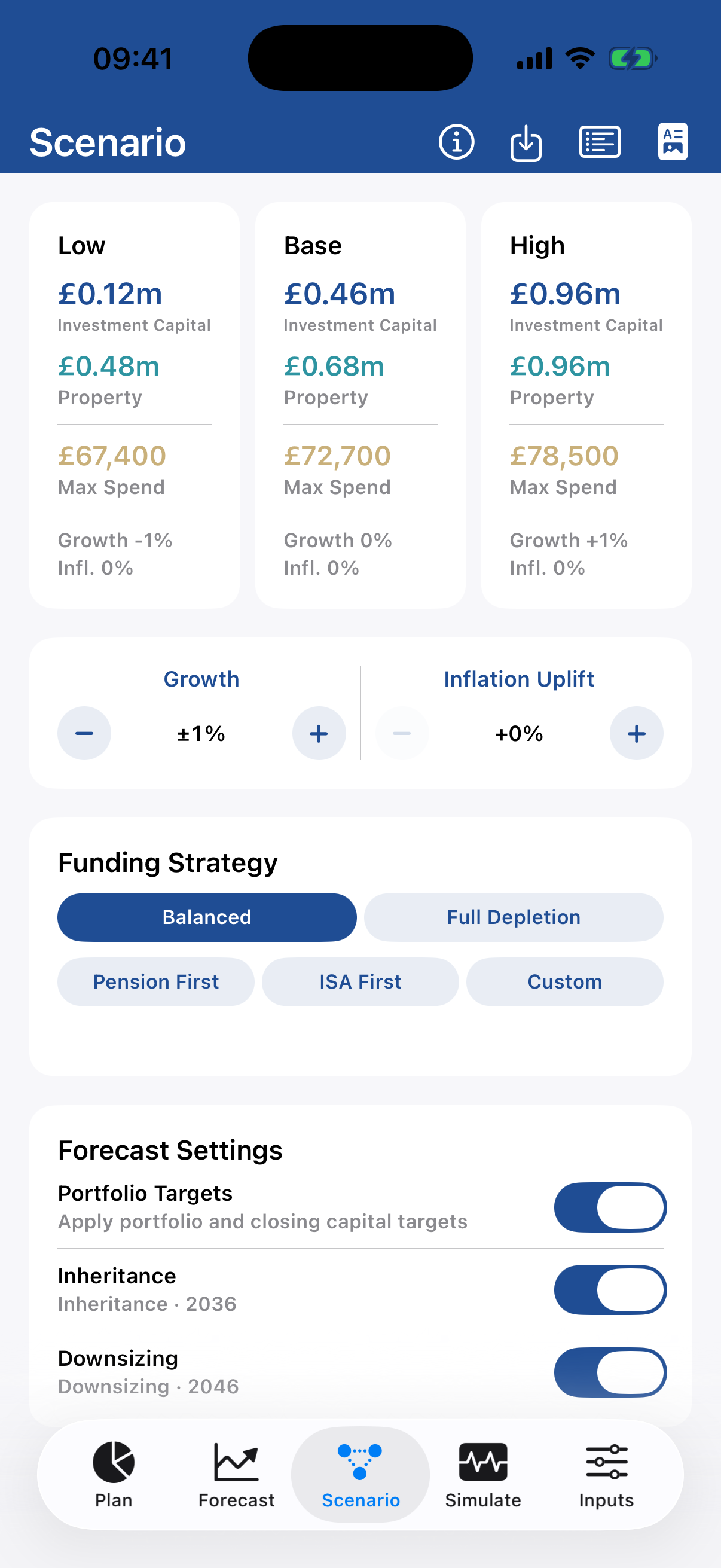Choose the Pension First strategy
Screen dimensions: 721x1568
(156, 981)
